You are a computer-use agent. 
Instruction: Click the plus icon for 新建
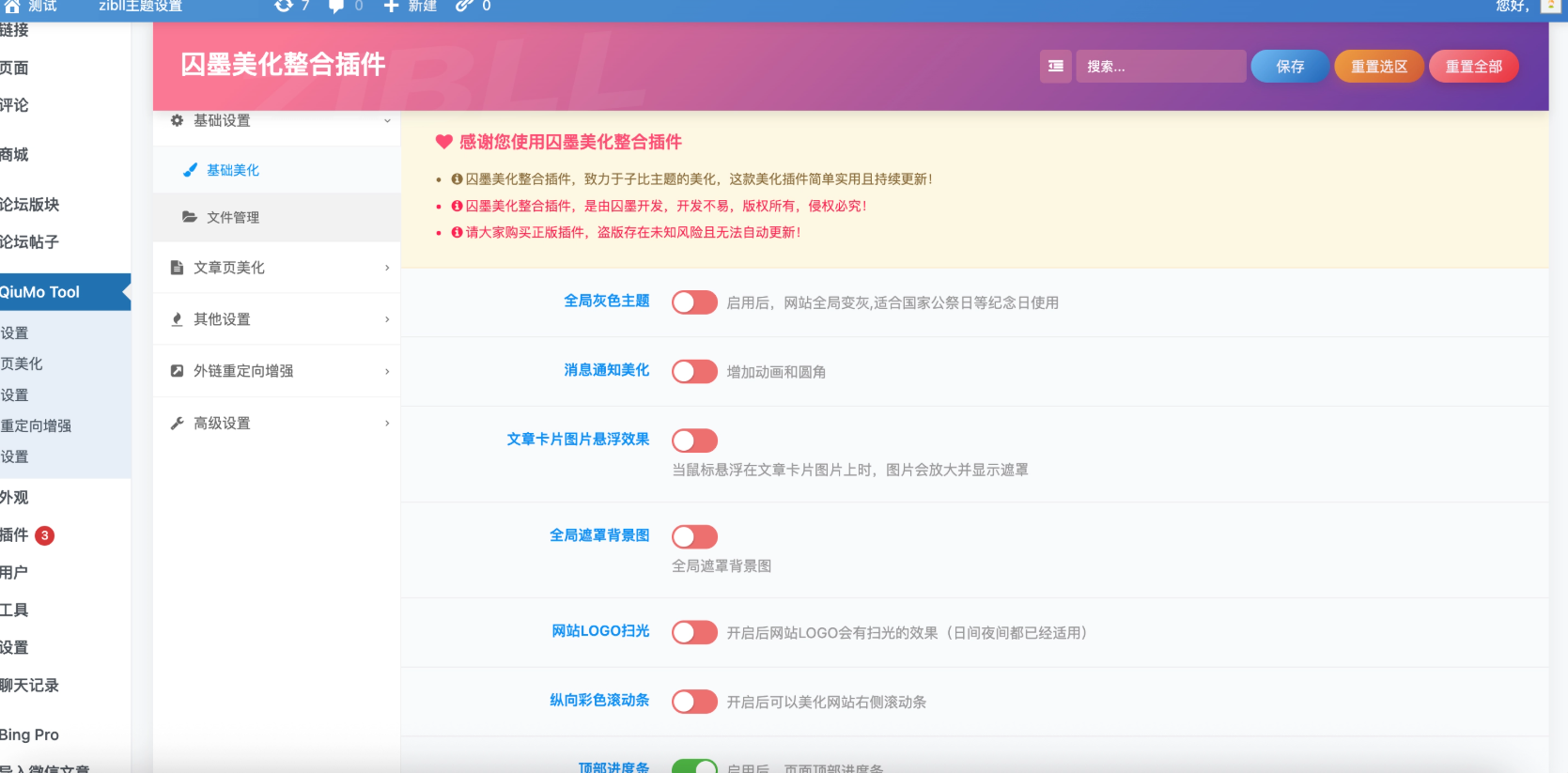pos(391,6)
